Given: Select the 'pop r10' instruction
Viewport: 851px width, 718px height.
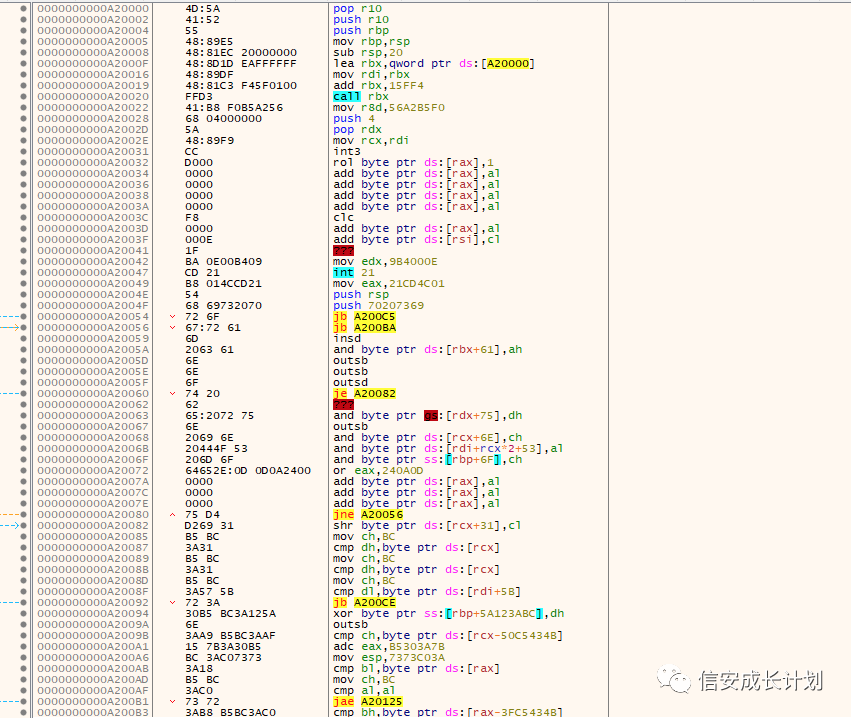Looking at the screenshot, I should [x=358, y=9].
